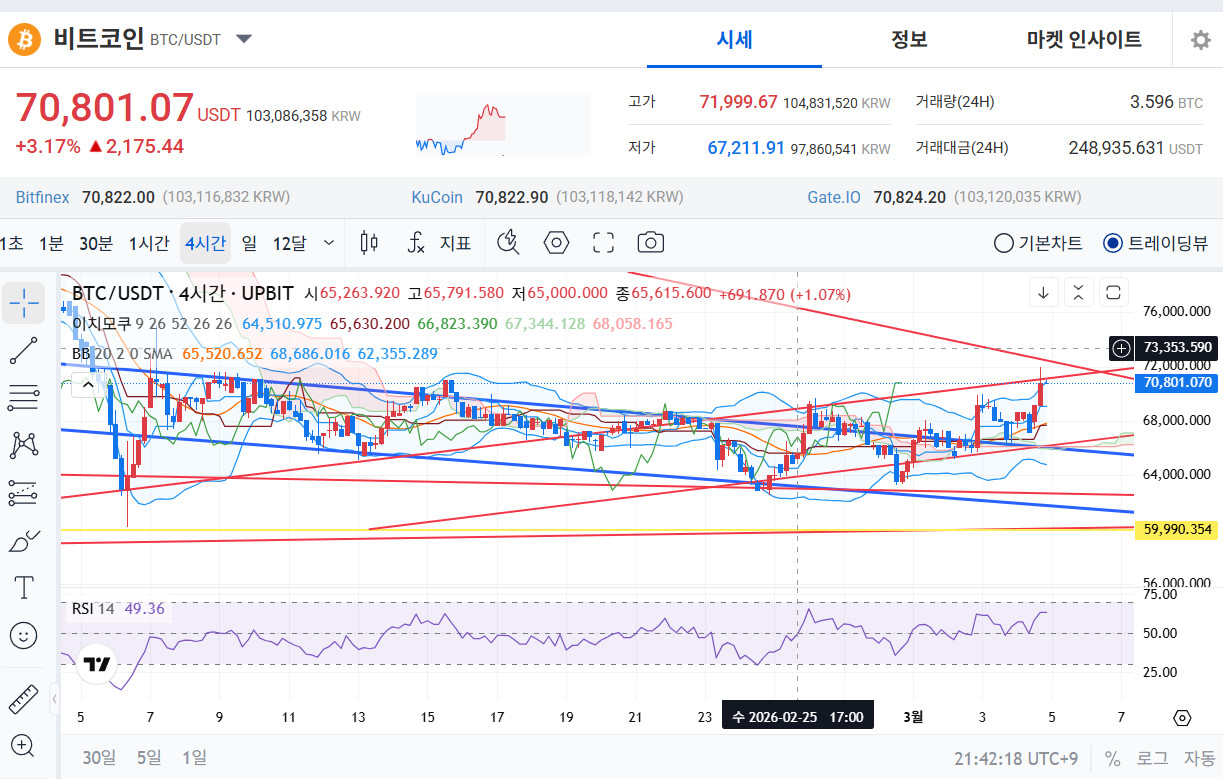
Task: Click the BTC/USDT · 4시간 · UPBIT title
Action: point(182,293)
